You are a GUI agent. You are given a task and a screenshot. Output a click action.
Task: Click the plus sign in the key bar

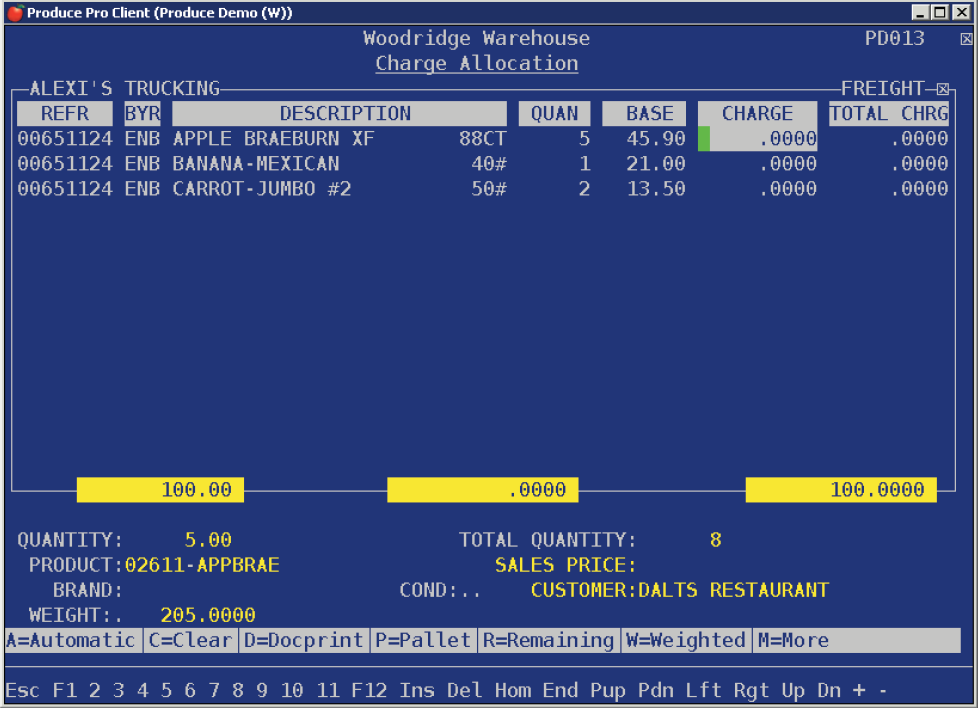coord(859,691)
